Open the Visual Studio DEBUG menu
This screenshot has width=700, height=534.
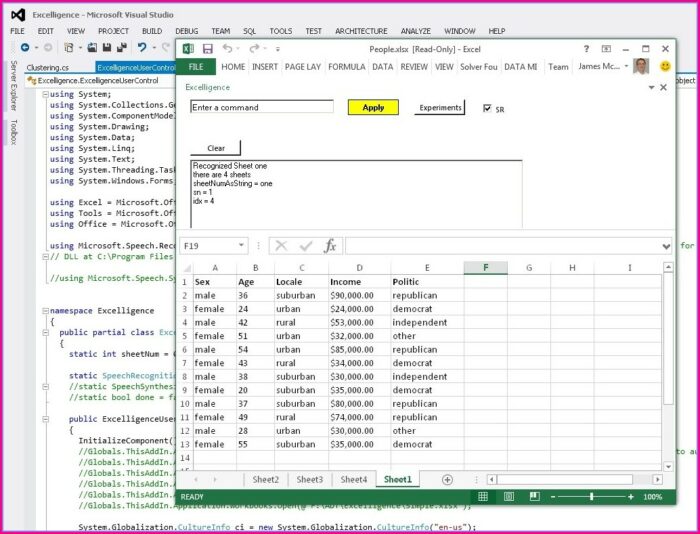(187, 31)
